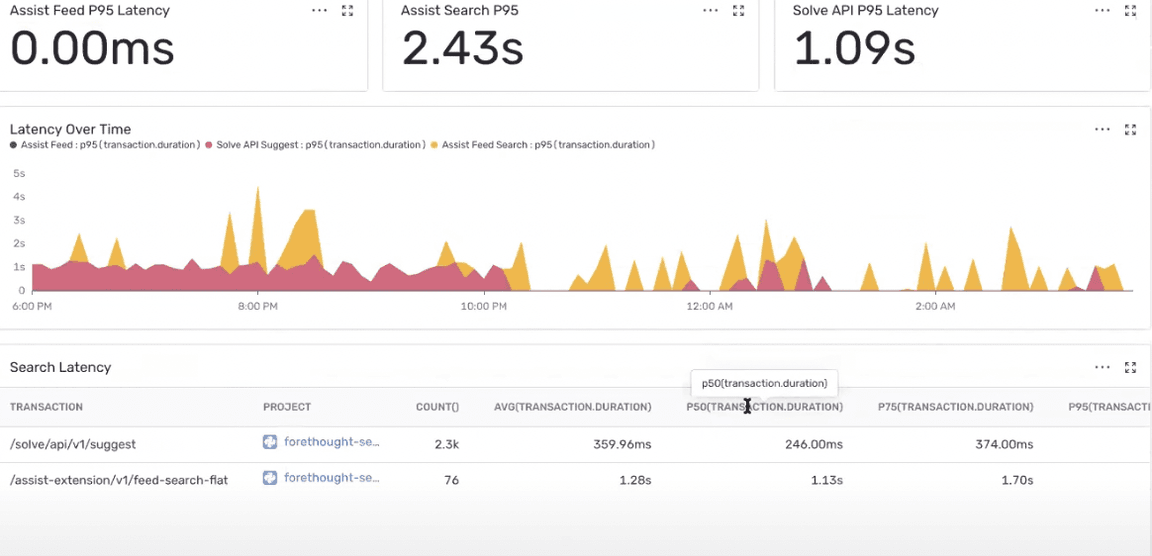This screenshot has height=556, width=1152.
Task: Toggle Assist Feed series in legend
Action: (105, 145)
